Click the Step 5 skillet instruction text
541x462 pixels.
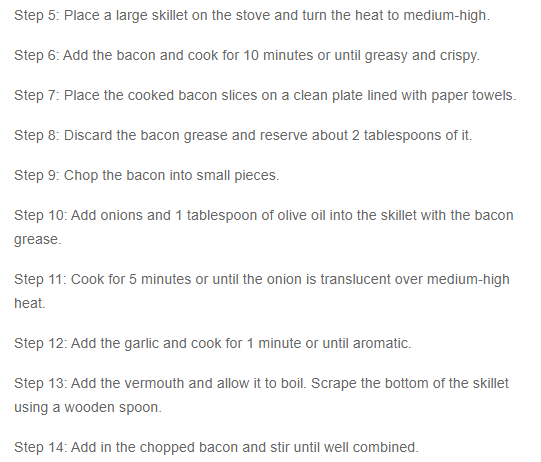(252, 16)
